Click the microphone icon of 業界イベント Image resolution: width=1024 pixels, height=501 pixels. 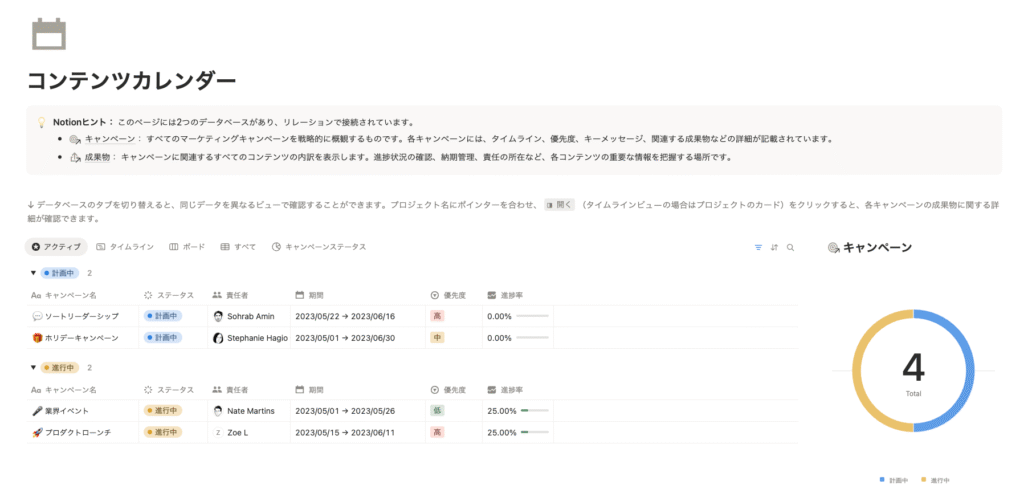37,411
